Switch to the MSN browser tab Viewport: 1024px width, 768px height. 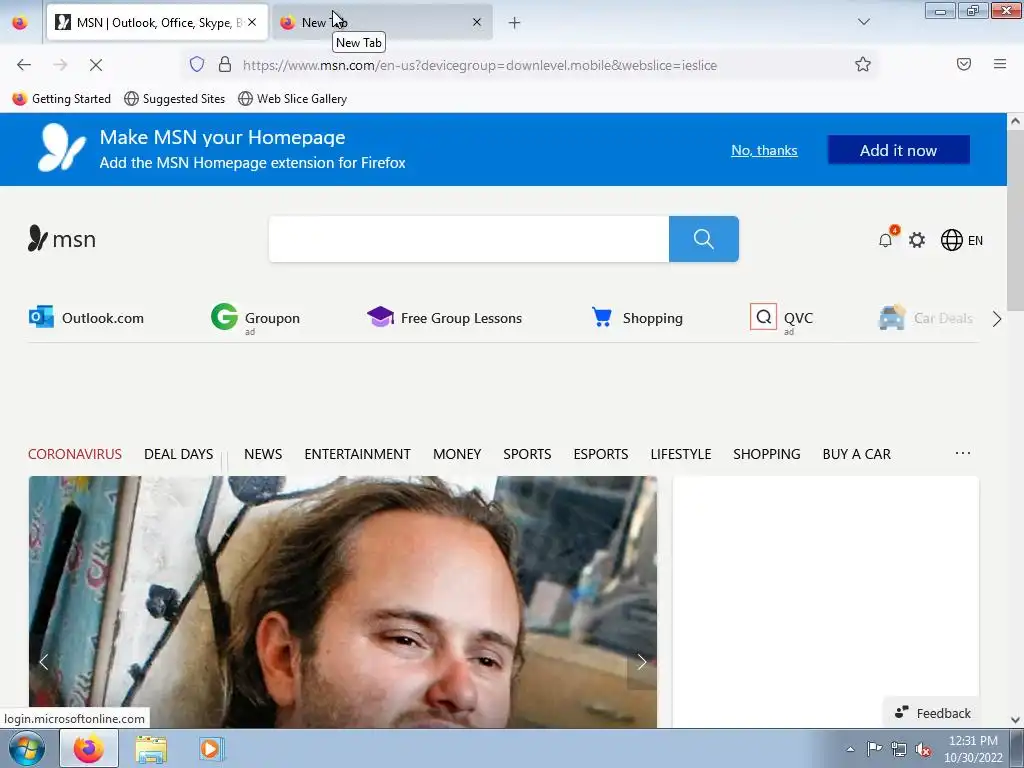157,23
